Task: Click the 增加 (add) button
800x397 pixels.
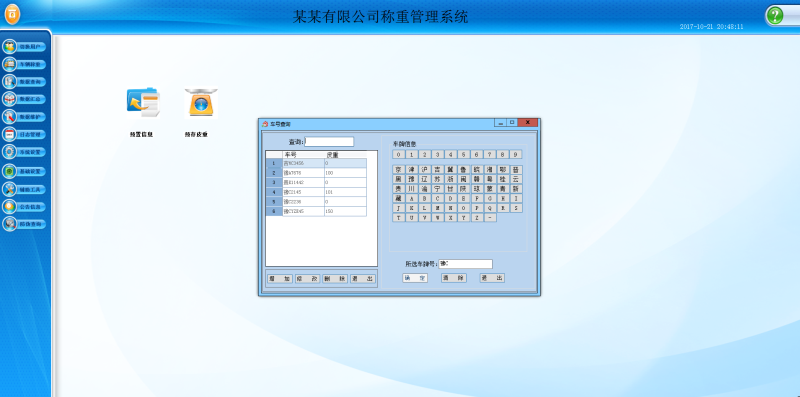Action: 280,279
